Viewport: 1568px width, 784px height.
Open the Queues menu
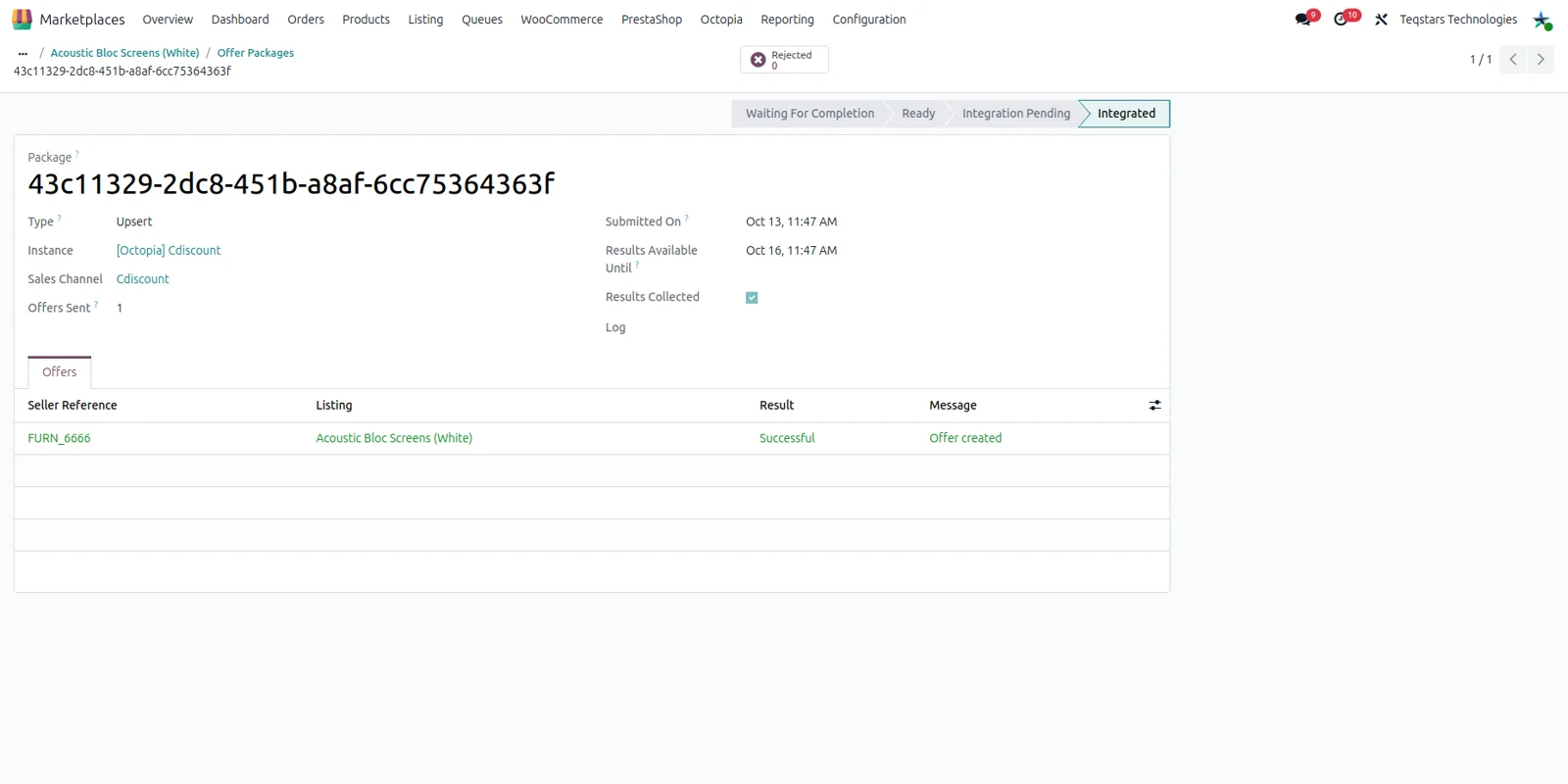coord(482,20)
